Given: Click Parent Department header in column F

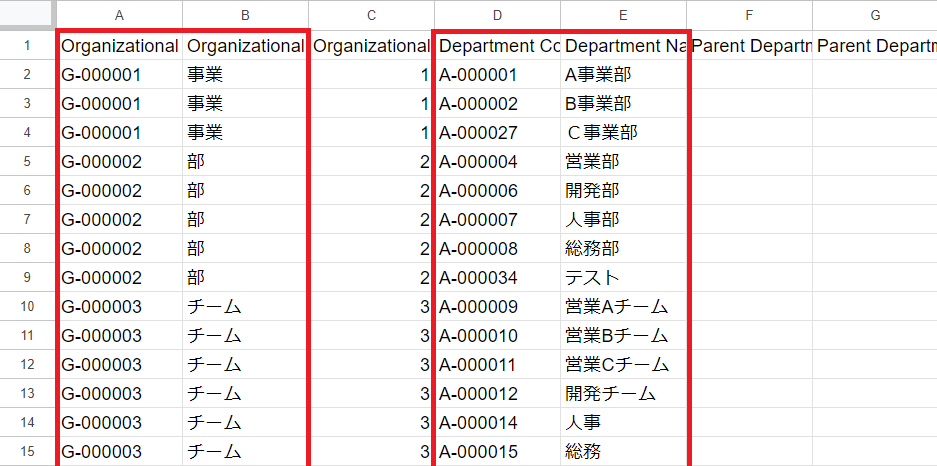Looking at the screenshot, I should point(750,46).
